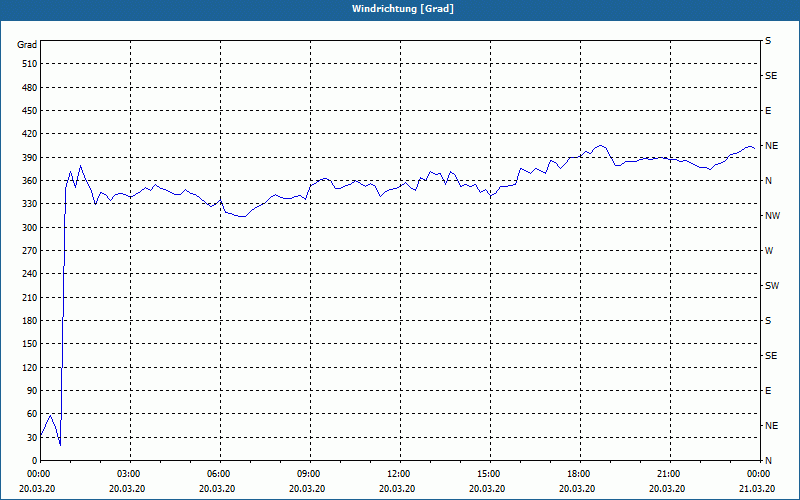Click the 60 y-axis value
Screen dimensions: 800x500
click(x=32, y=414)
